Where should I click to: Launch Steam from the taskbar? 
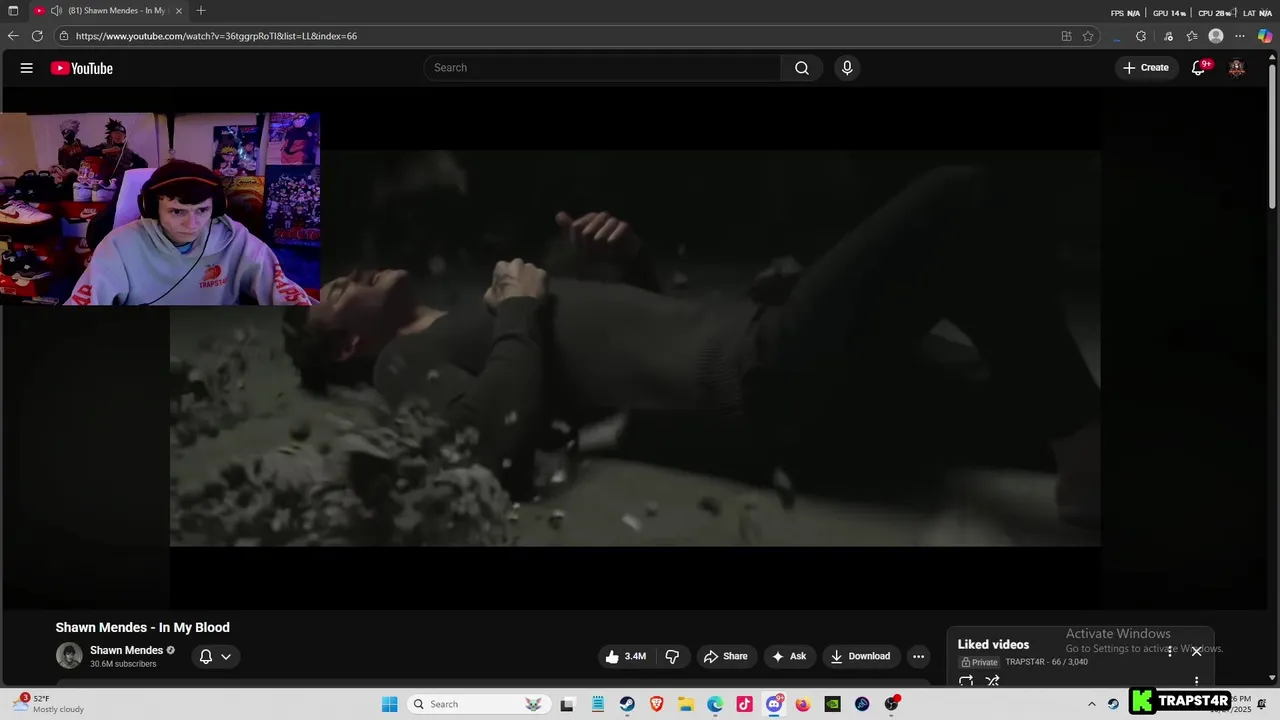click(x=627, y=704)
